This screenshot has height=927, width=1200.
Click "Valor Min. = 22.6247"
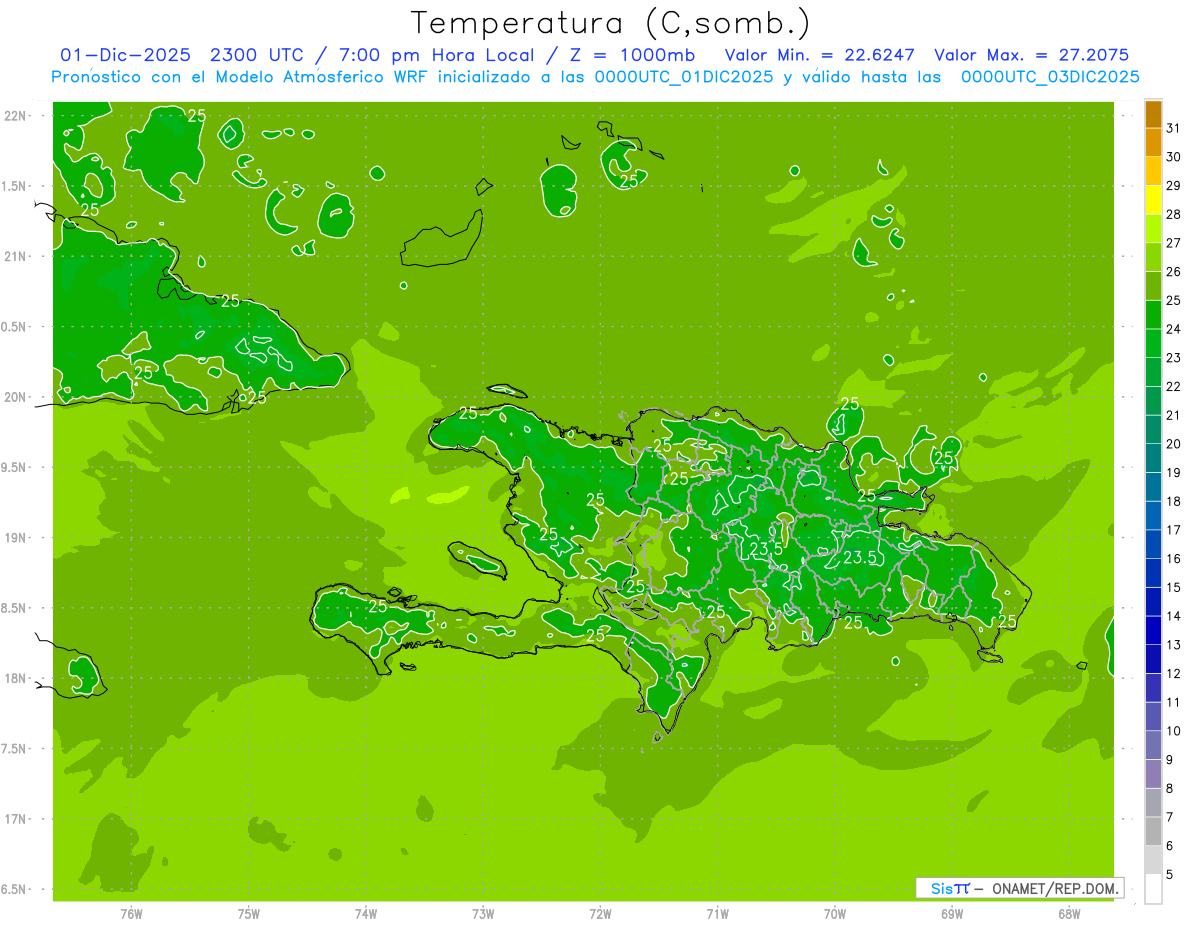tap(821, 55)
